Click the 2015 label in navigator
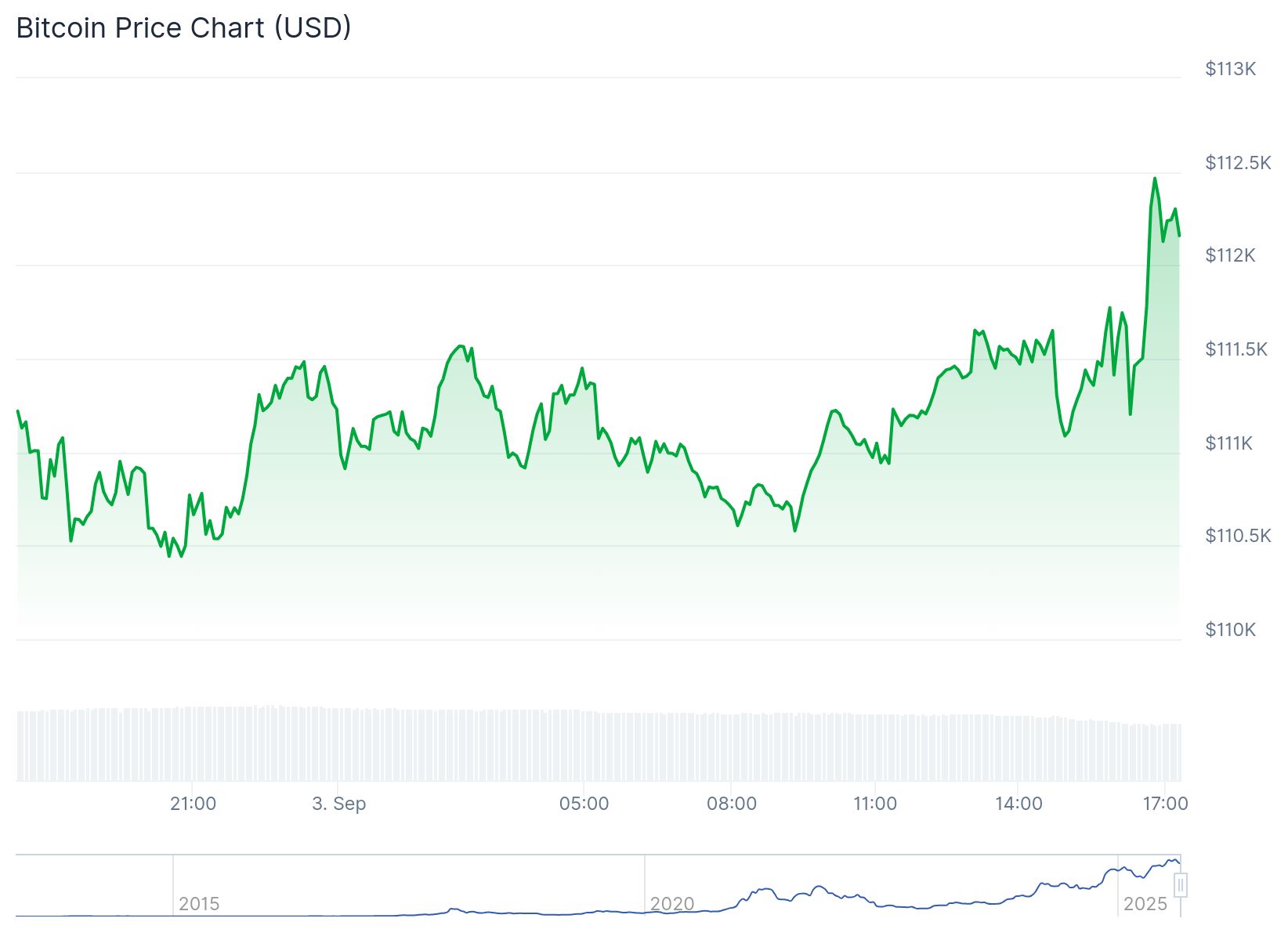 click(199, 904)
